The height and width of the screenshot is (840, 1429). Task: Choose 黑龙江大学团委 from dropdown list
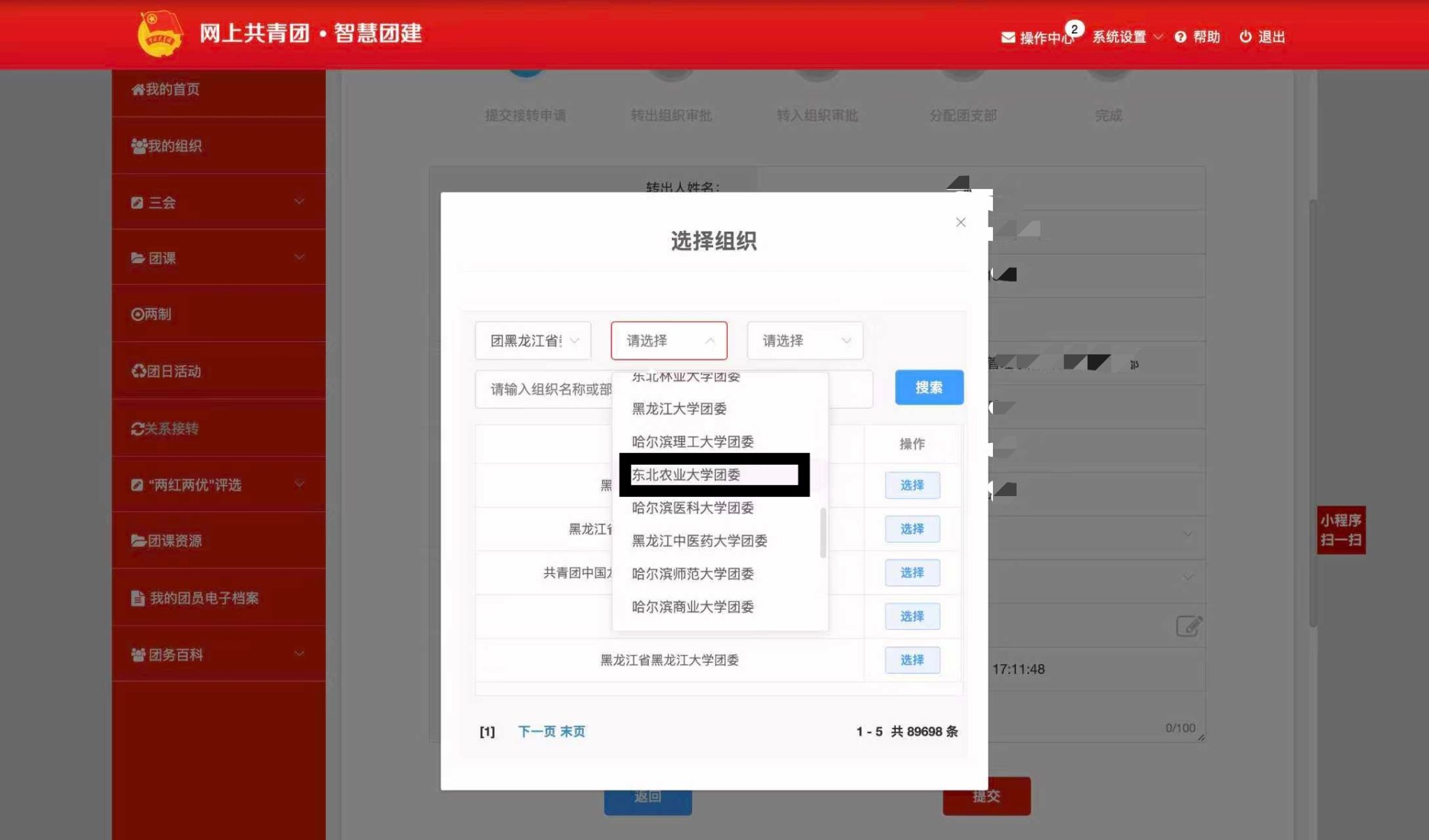pyautogui.click(x=719, y=409)
